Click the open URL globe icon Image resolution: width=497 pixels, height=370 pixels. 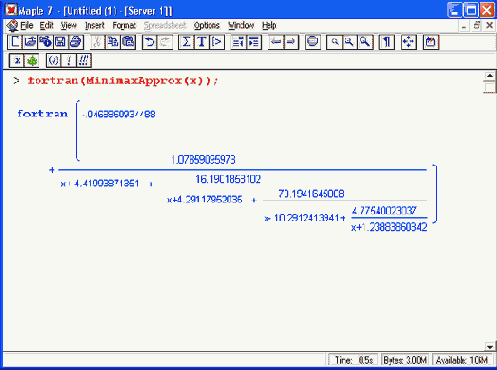tap(45, 42)
